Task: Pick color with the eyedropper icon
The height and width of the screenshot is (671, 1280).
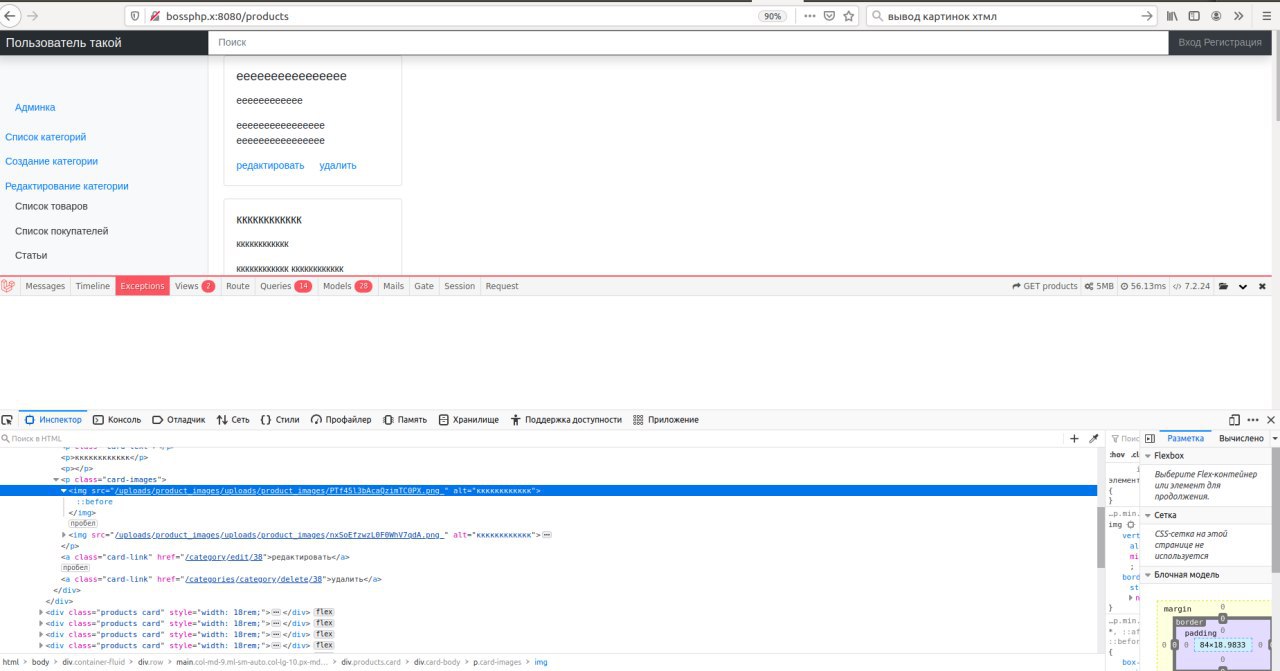Action: coord(1093,439)
